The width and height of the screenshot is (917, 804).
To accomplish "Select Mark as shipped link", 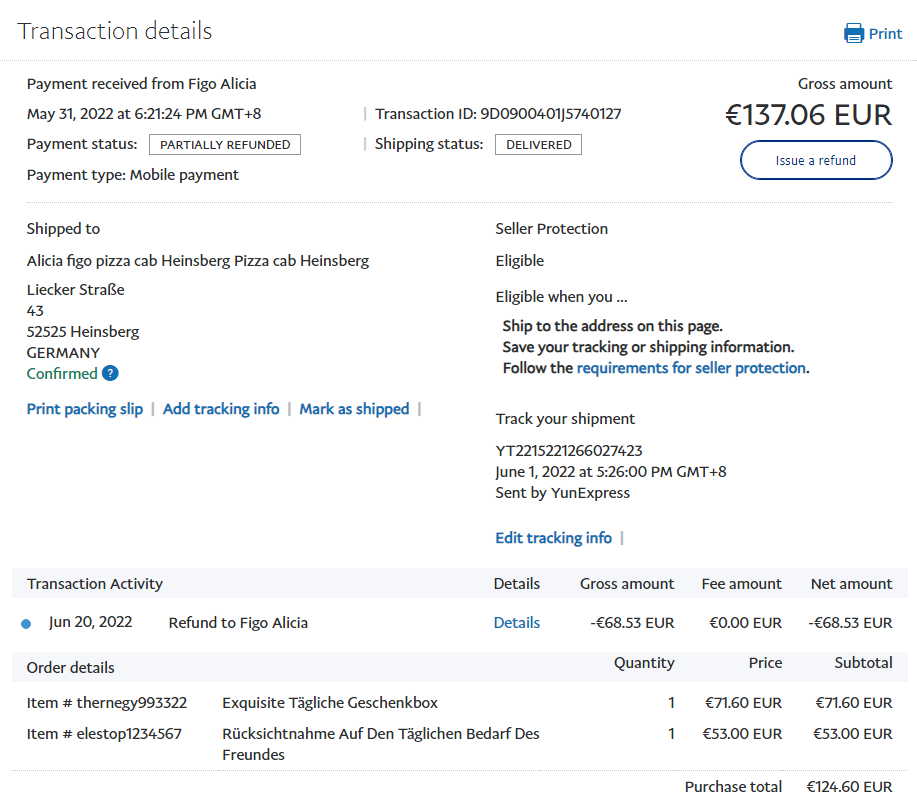I will point(354,409).
